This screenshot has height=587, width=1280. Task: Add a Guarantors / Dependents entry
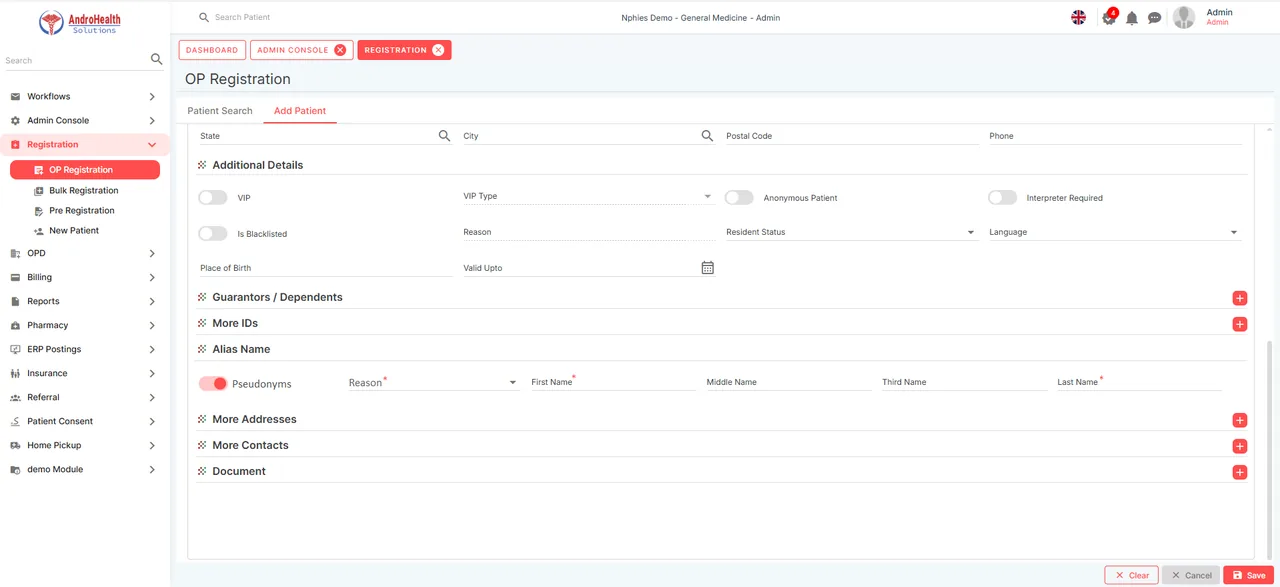(1239, 298)
